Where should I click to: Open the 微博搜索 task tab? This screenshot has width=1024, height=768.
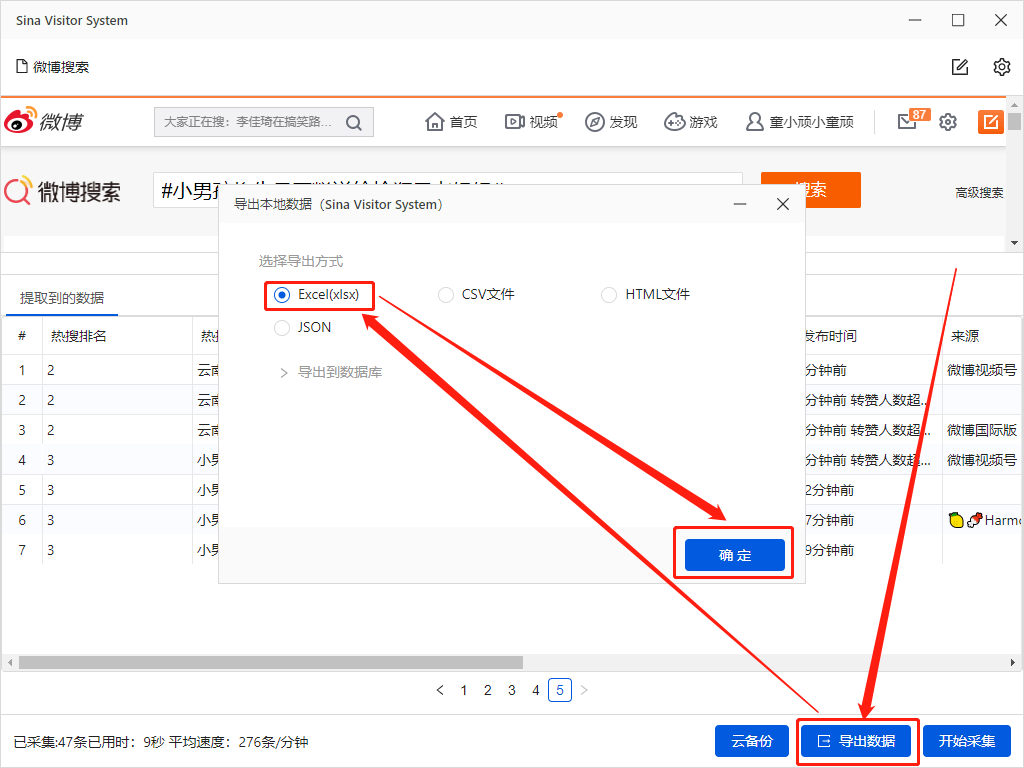52,67
